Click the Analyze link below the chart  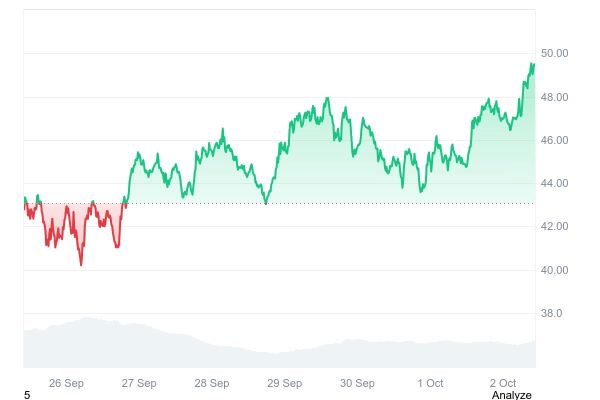[511, 395]
